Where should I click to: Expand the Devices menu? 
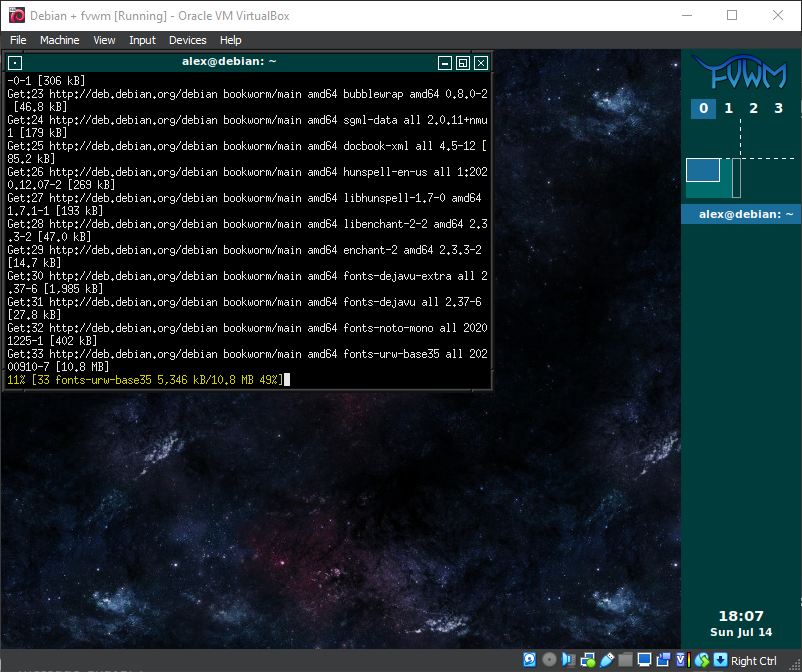click(187, 40)
